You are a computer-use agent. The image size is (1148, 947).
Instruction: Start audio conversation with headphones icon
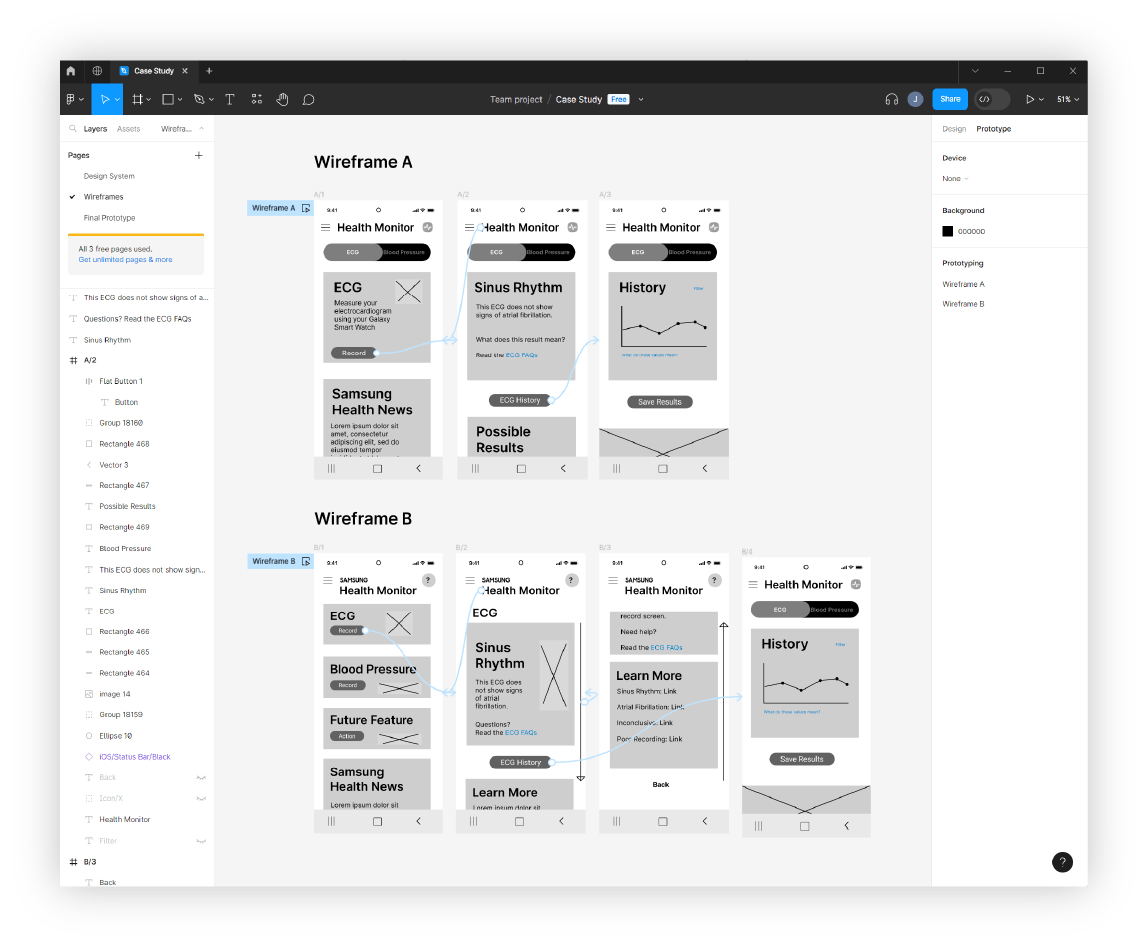[892, 100]
